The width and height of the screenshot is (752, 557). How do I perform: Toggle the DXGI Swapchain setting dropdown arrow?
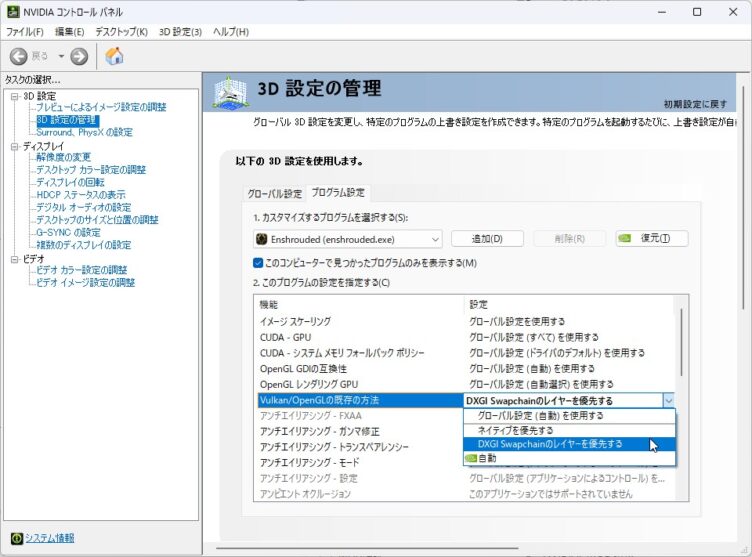669,400
